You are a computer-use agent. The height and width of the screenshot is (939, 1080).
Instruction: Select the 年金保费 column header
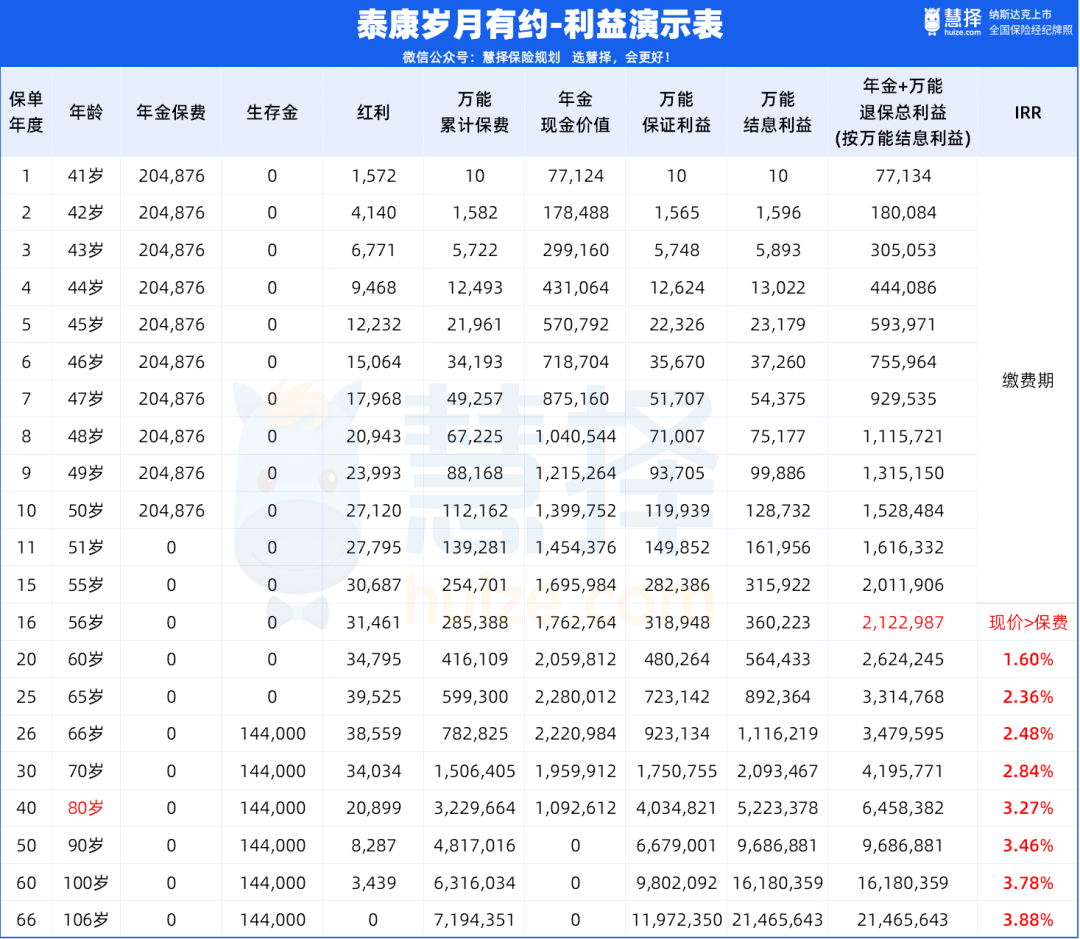171,112
